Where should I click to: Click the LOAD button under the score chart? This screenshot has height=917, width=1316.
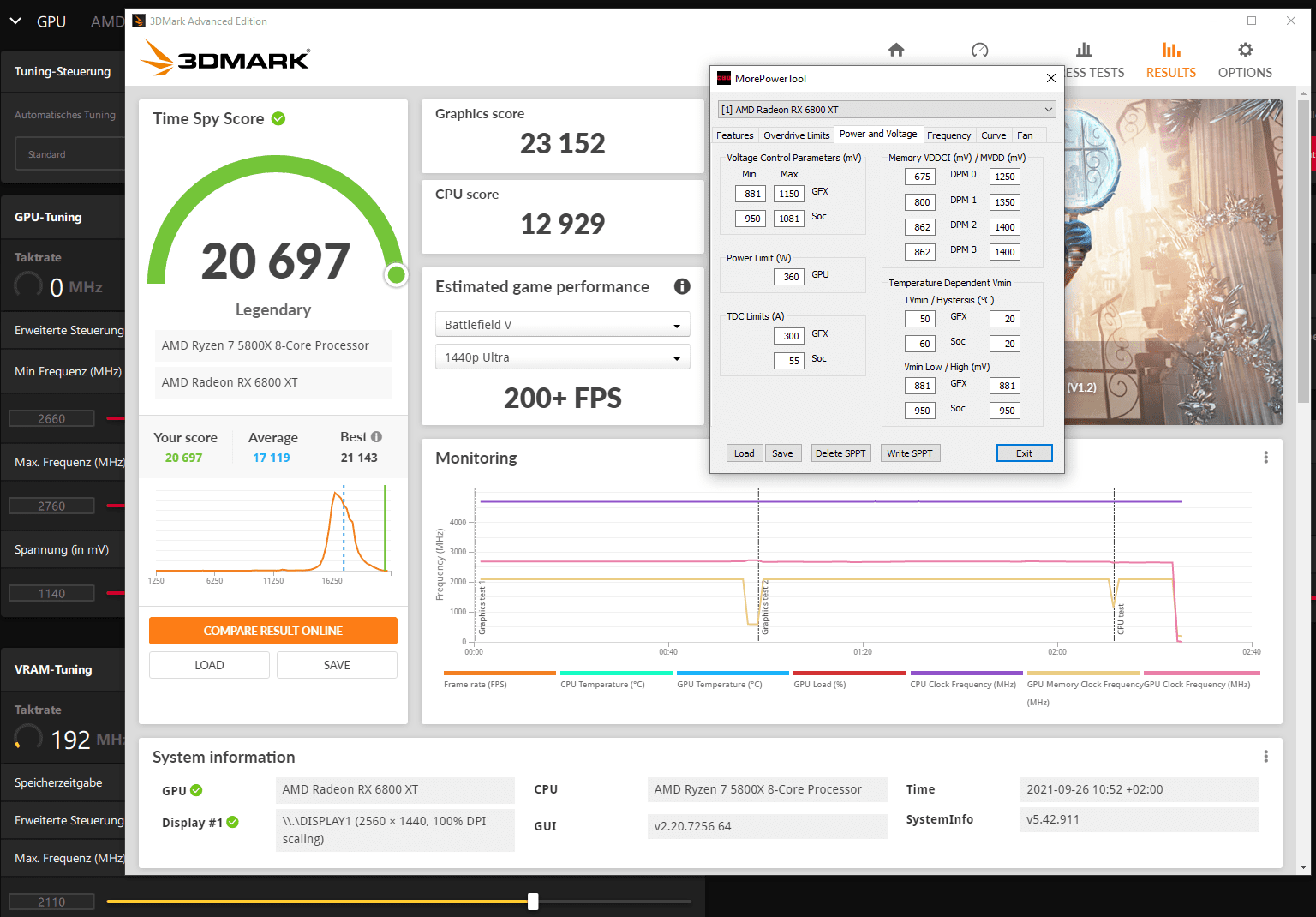pos(209,665)
